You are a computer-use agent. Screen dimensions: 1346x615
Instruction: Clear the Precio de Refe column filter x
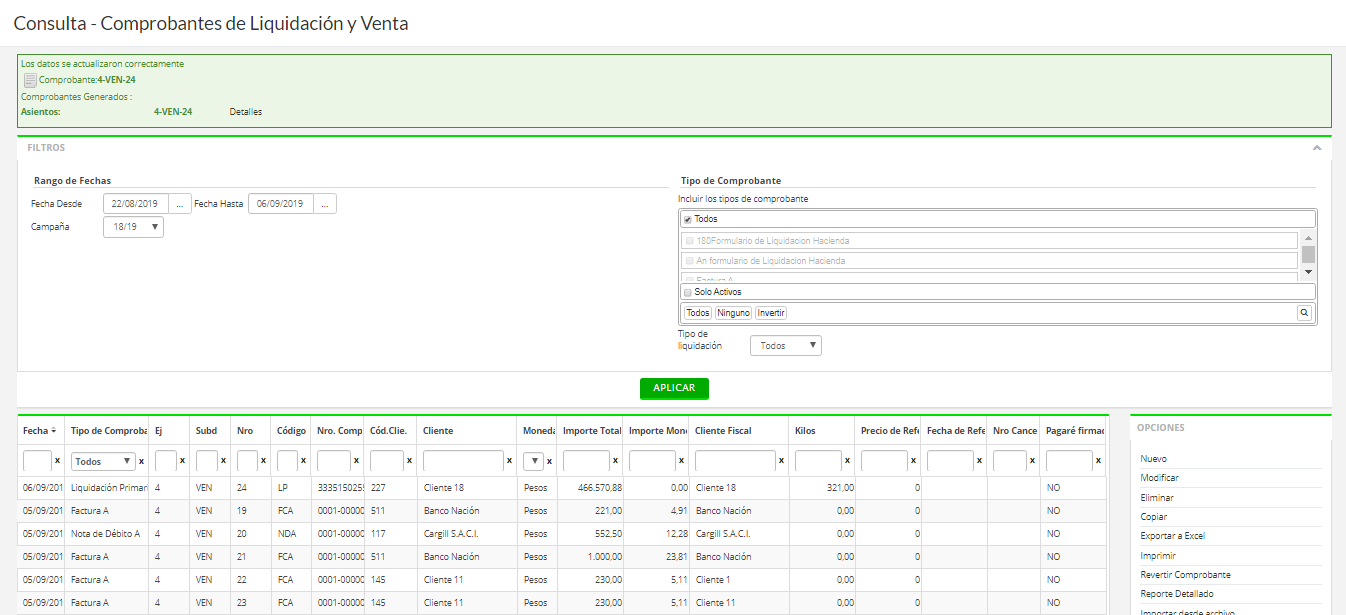(x=913, y=462)
